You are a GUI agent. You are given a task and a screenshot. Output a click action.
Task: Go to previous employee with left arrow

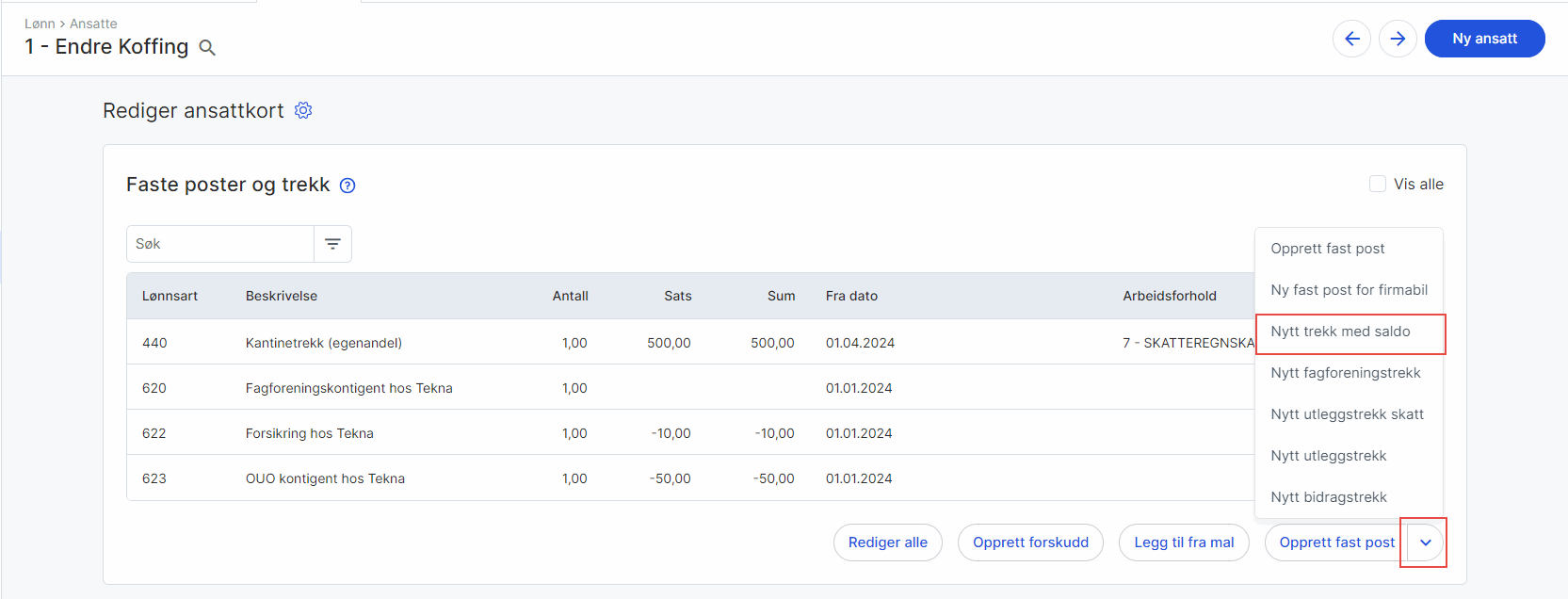pos(1351,39)
